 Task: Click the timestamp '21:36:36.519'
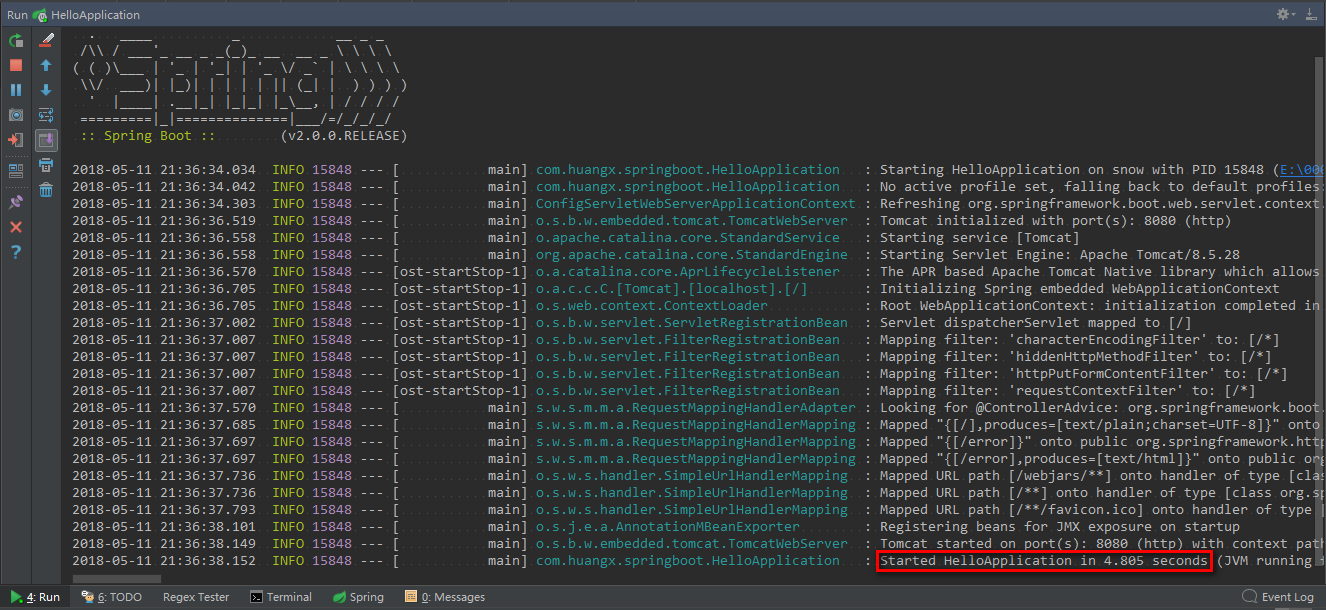pos(208,221)
